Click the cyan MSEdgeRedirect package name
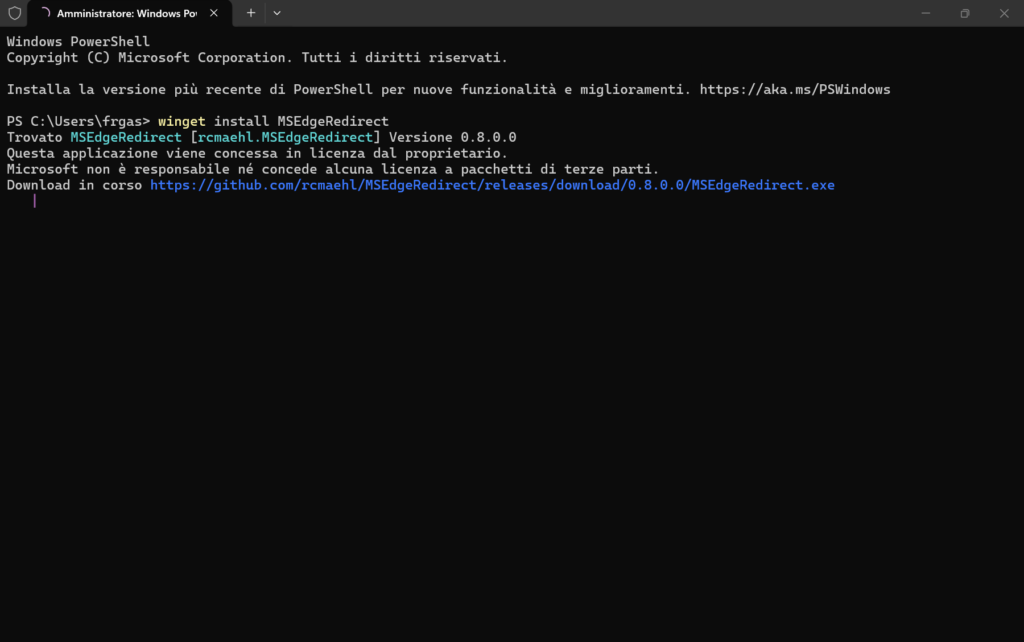The image size is (1024, 642). point(126,137)
